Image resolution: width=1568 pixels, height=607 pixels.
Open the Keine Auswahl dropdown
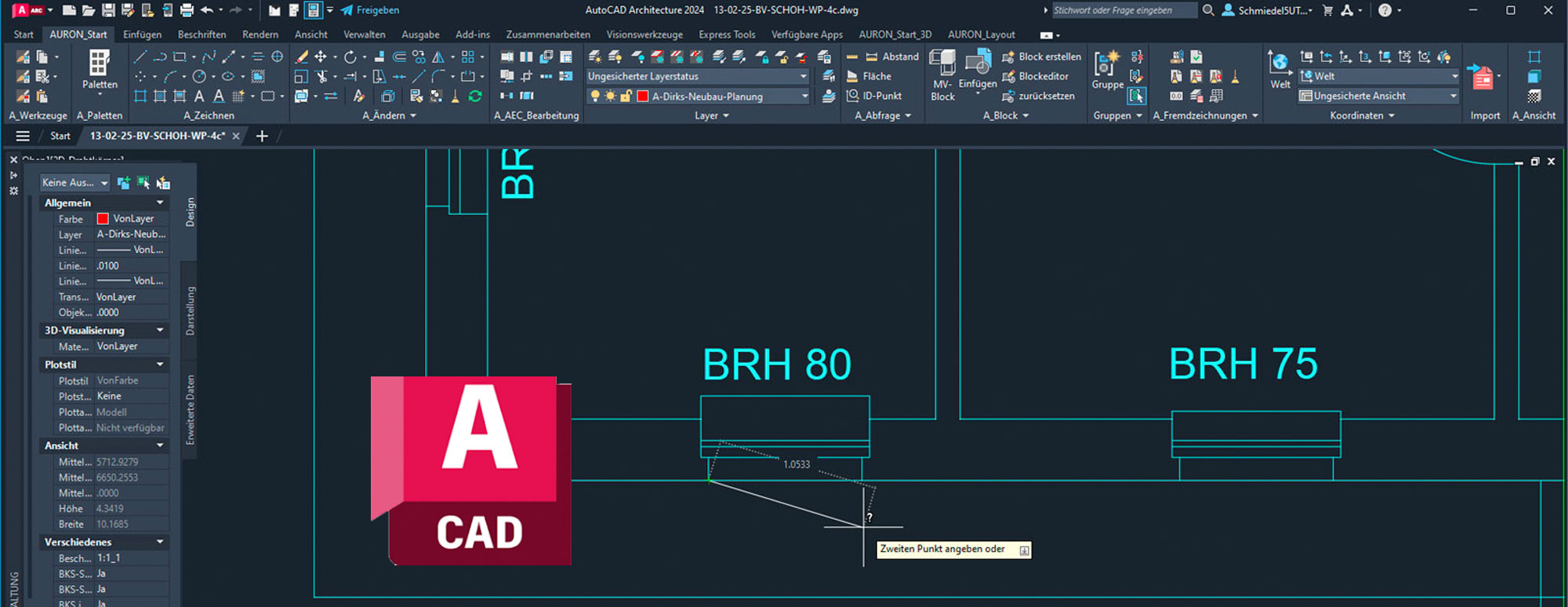75,183
